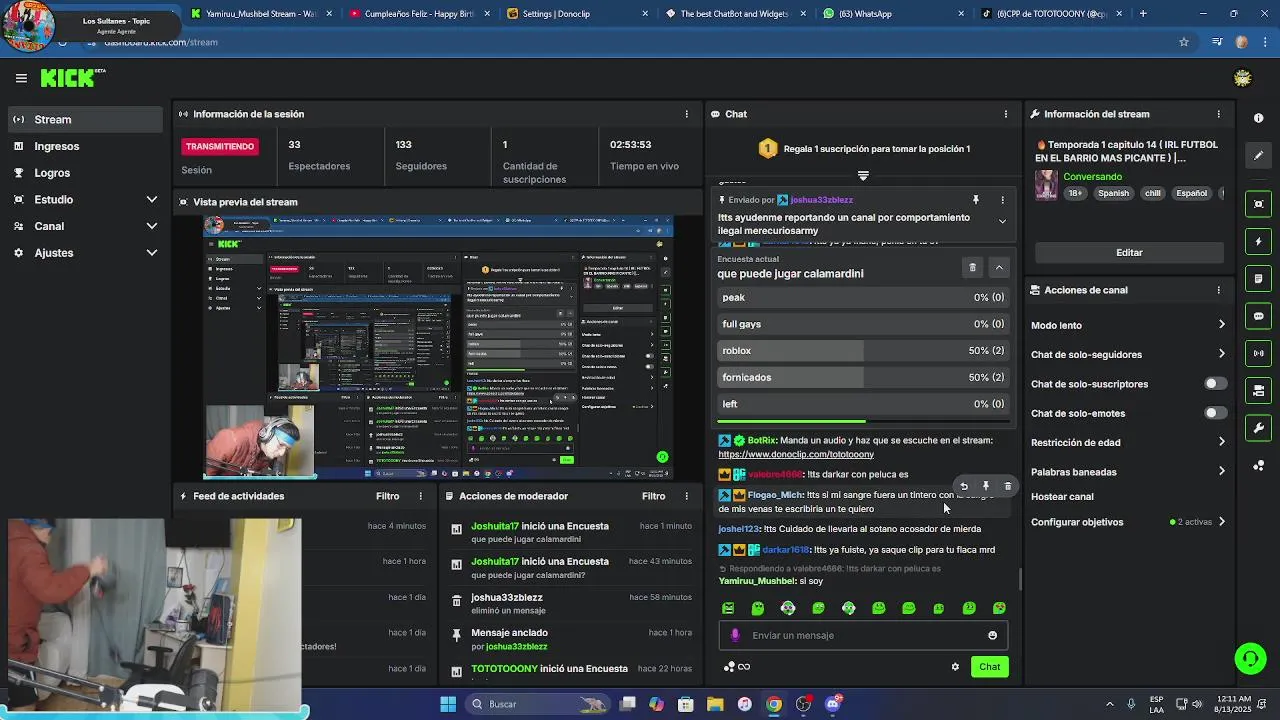Click Filtro in Feed de actividades
Image resolution: width=1280 pixels, height=720 pixels.
pos(387,496)
